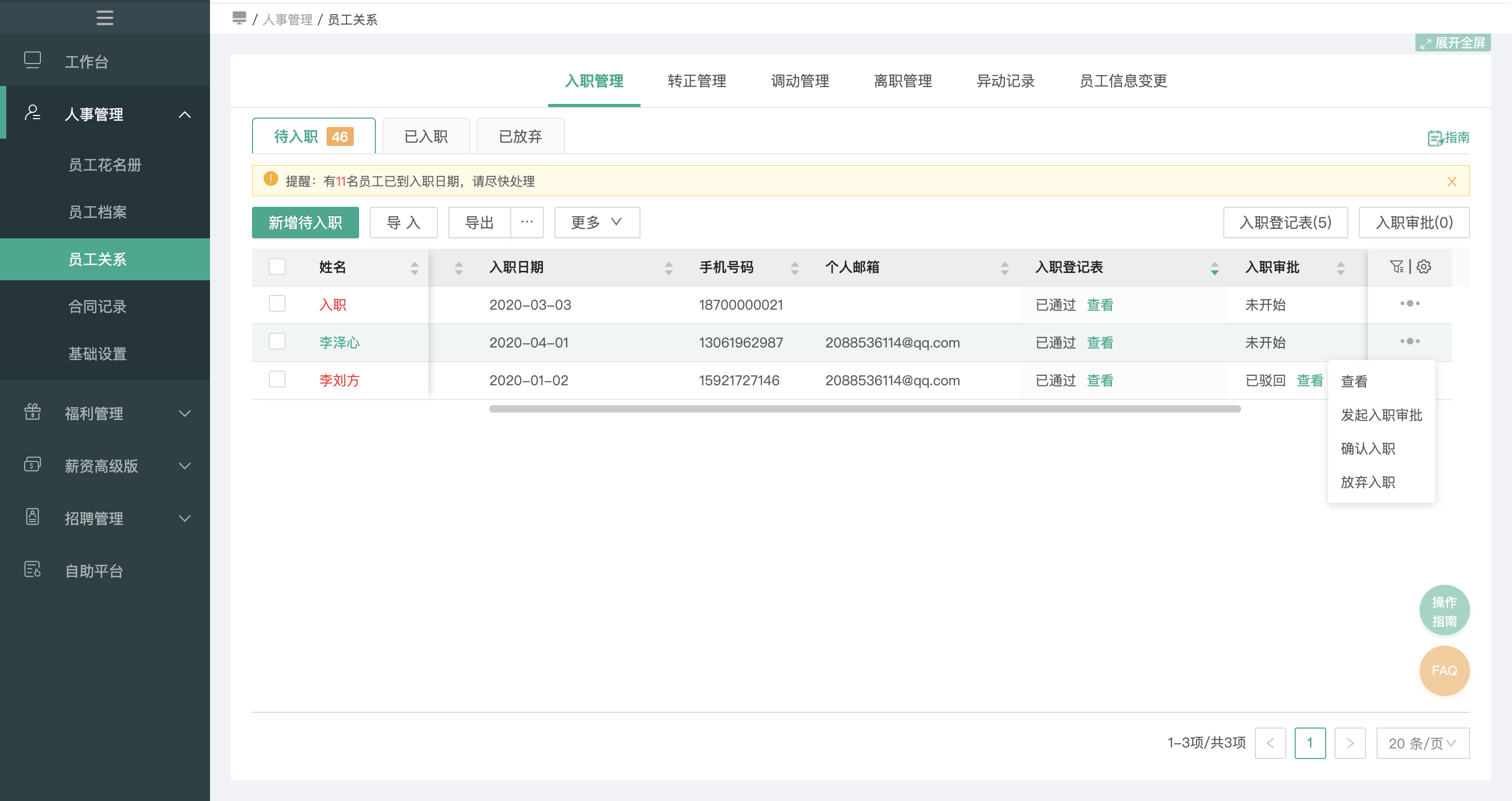Sort by 姓名 column arrows
Image resolution: width=1512 pixels, height=801 pixels.
(x=414, y=268)
